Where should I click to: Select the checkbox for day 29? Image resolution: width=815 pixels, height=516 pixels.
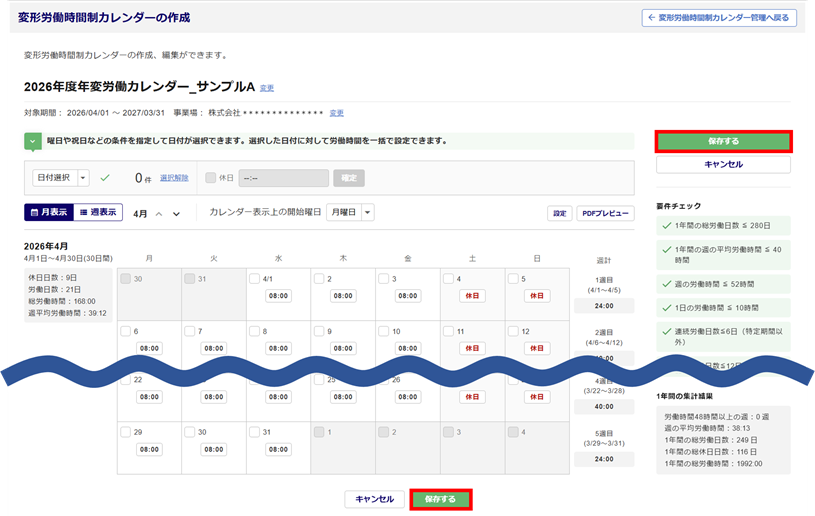pyautogui.click(x=125, y=432)
